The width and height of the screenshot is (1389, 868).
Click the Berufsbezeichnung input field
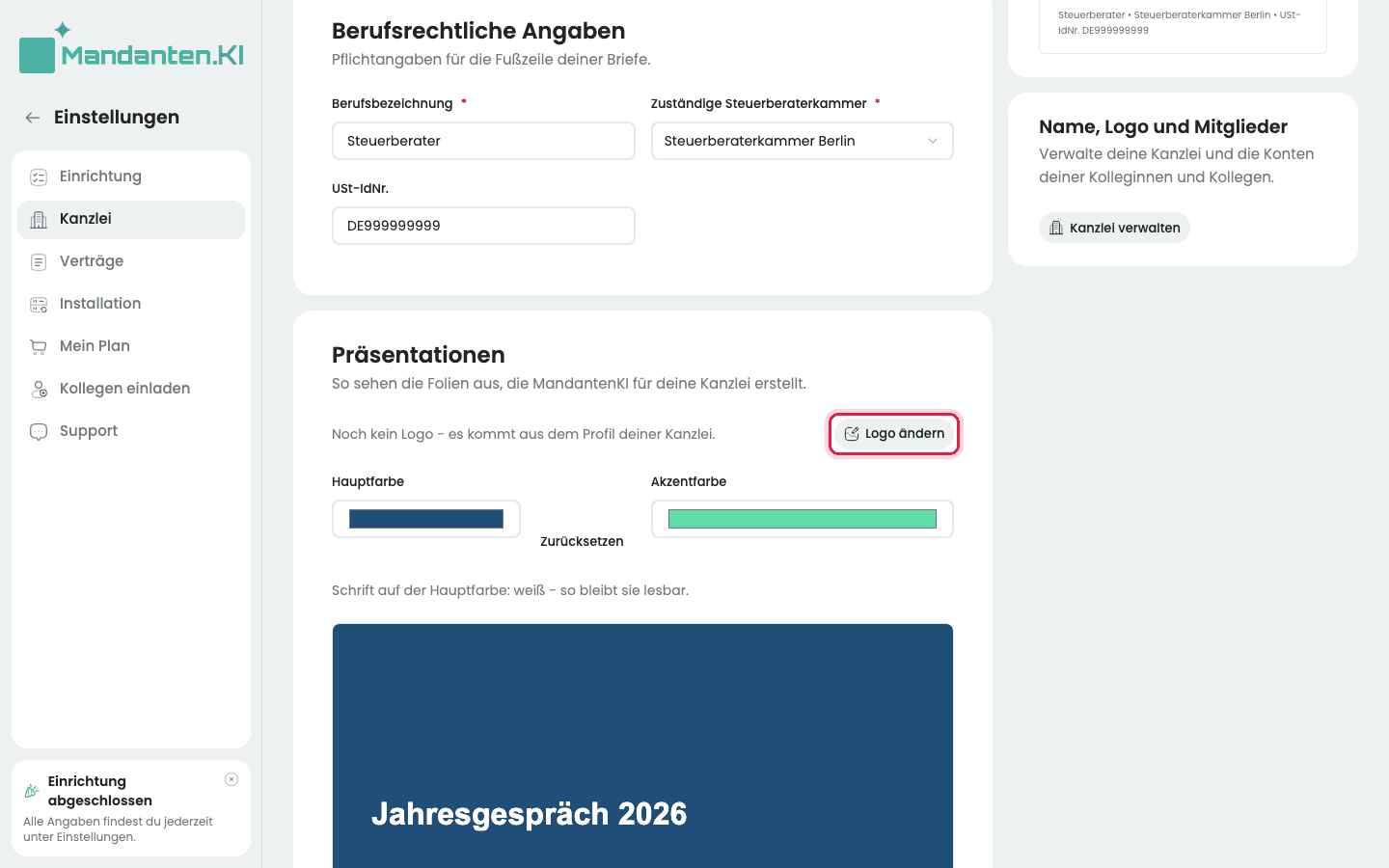pyautogui.click(x=483, y=141)
